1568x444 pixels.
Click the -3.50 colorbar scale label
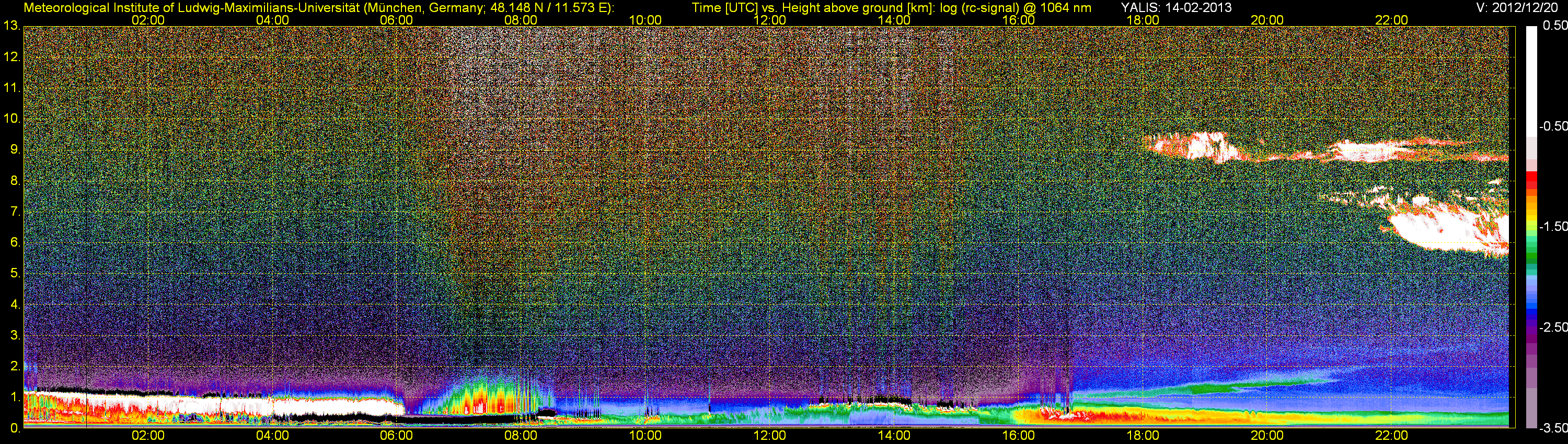point(1553,428)
